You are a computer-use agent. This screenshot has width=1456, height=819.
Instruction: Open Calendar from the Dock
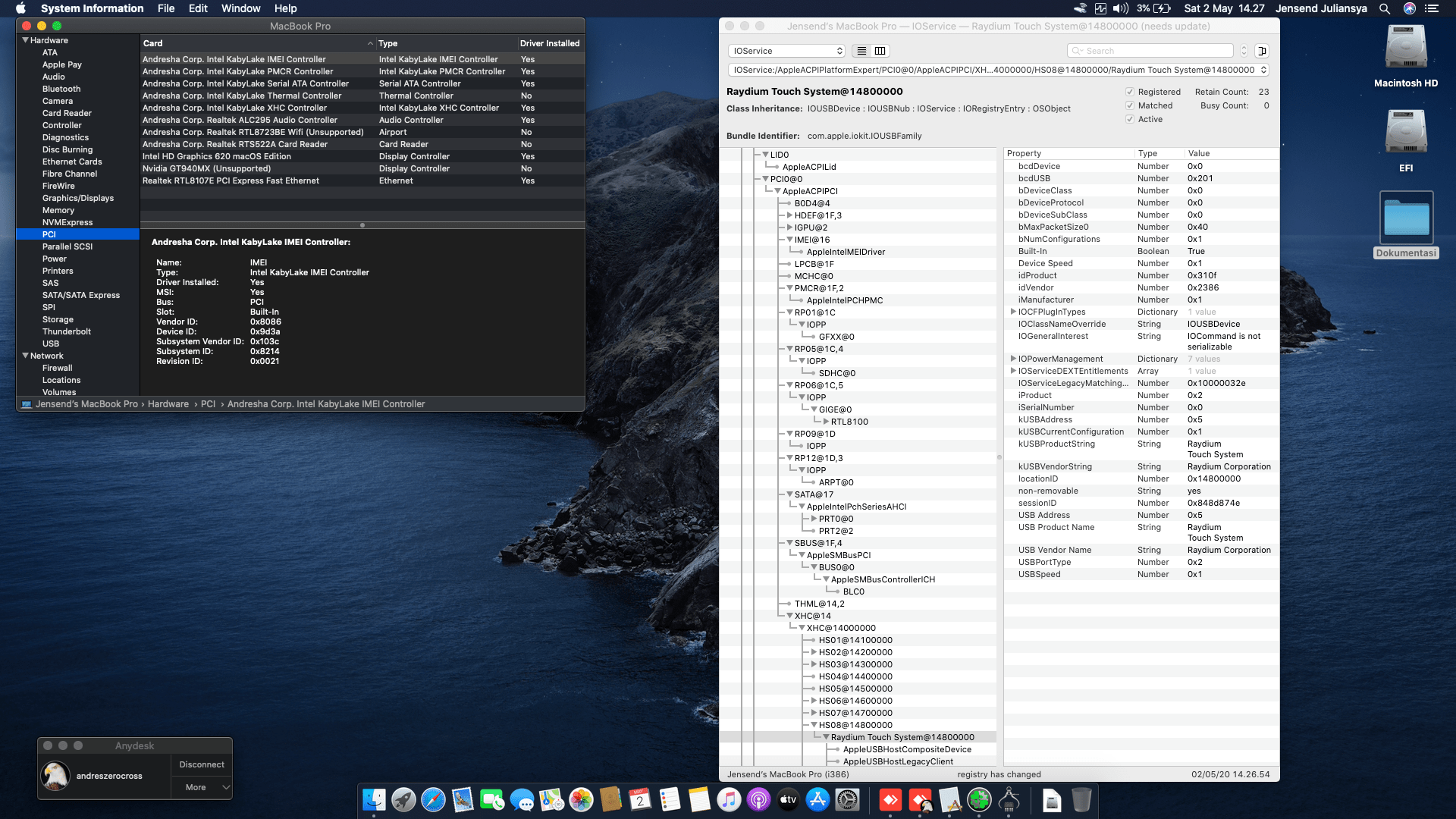click(640, 800)
